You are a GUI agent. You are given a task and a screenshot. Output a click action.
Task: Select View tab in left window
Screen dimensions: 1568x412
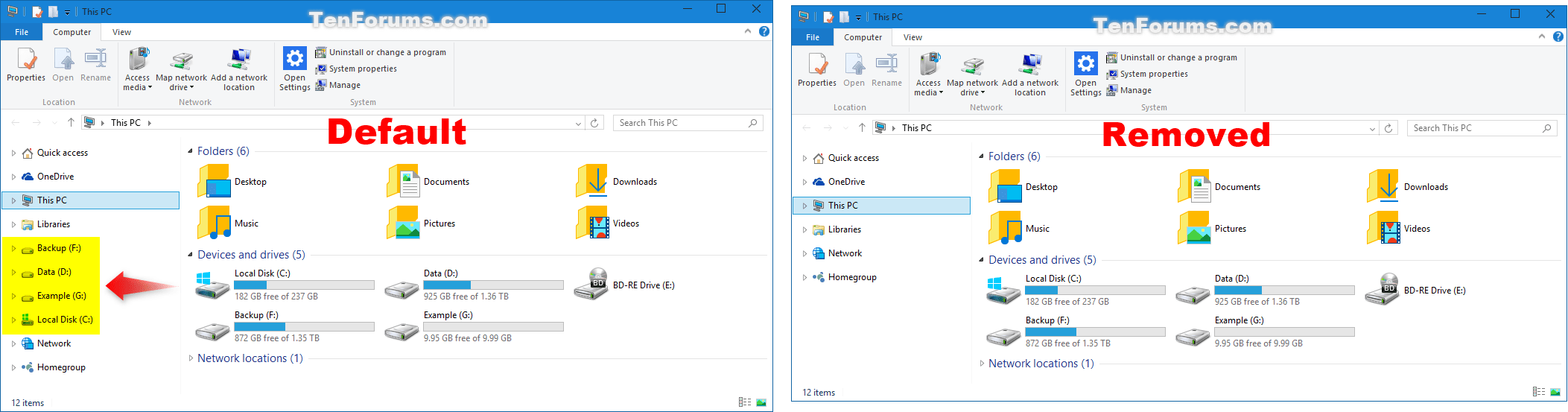(121, 32)
